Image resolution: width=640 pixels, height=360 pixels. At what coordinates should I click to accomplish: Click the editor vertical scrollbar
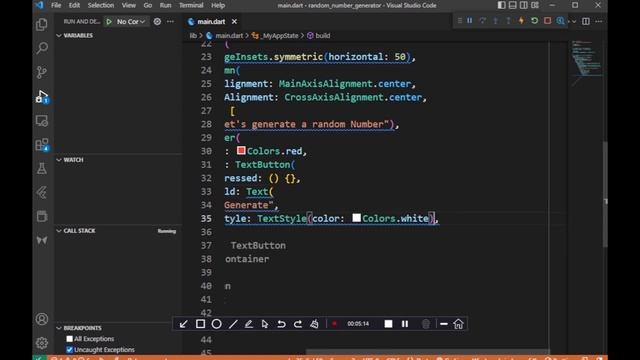tap(605, 194)
